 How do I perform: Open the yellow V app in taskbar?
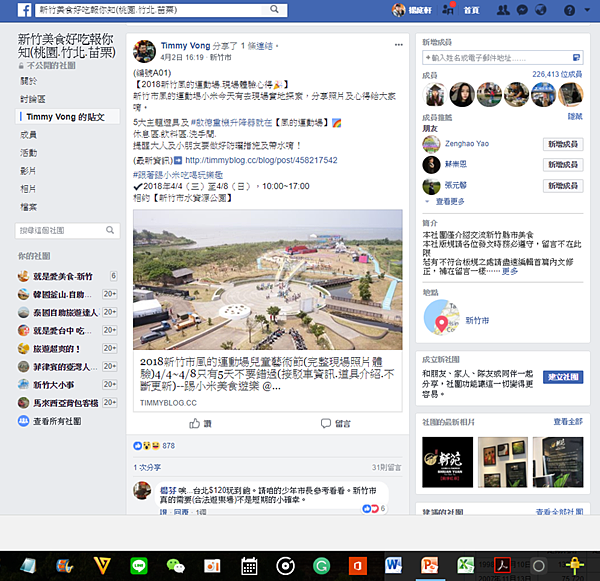[102, 565]
